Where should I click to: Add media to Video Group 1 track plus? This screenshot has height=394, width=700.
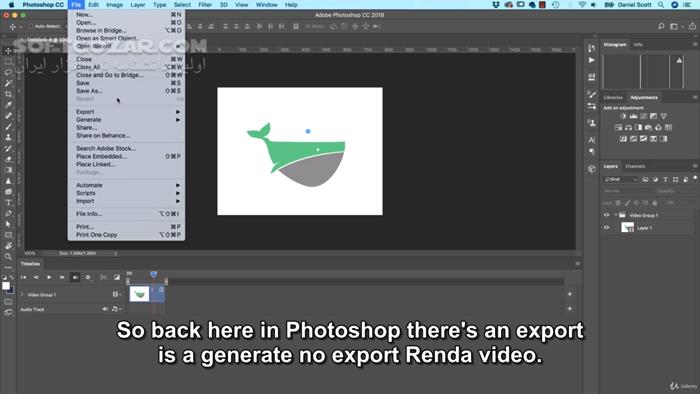click(x=570, y=294)
